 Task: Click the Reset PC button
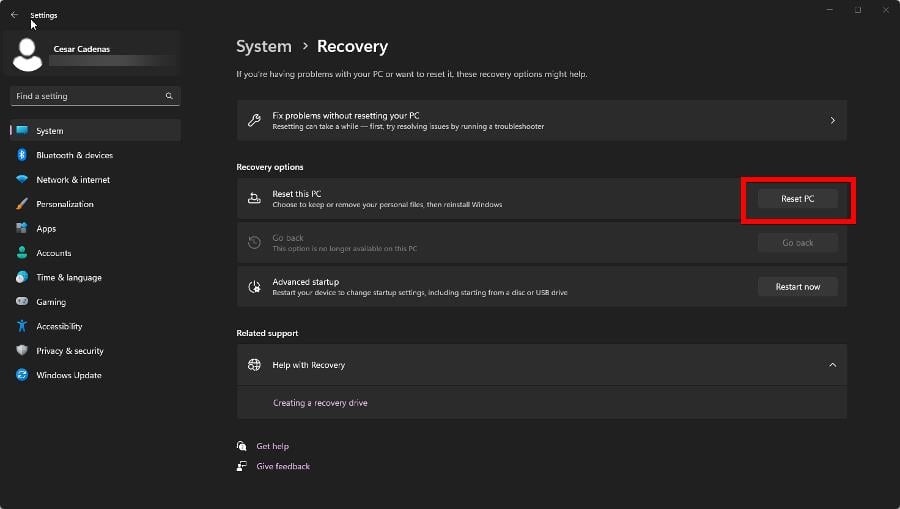797,199
